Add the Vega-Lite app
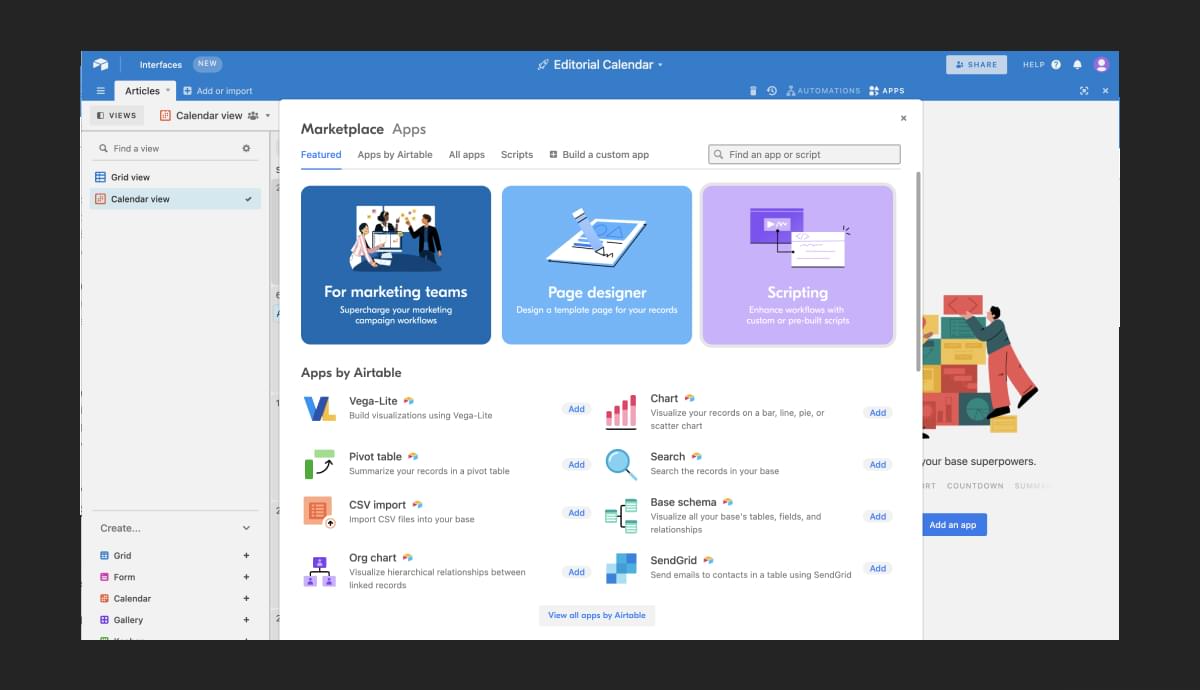1200x690 pixels. [x=576, y=409]
